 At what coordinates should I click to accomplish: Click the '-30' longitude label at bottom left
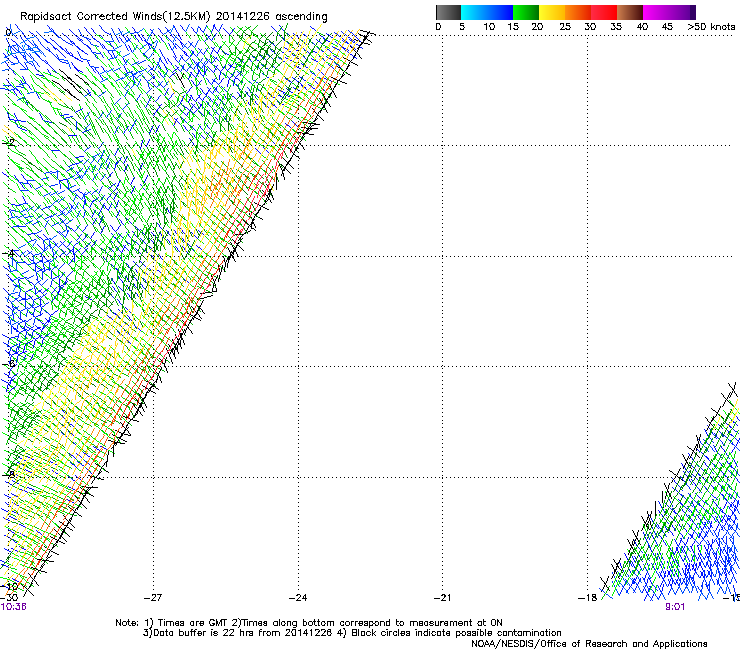[x=9, y=598]
